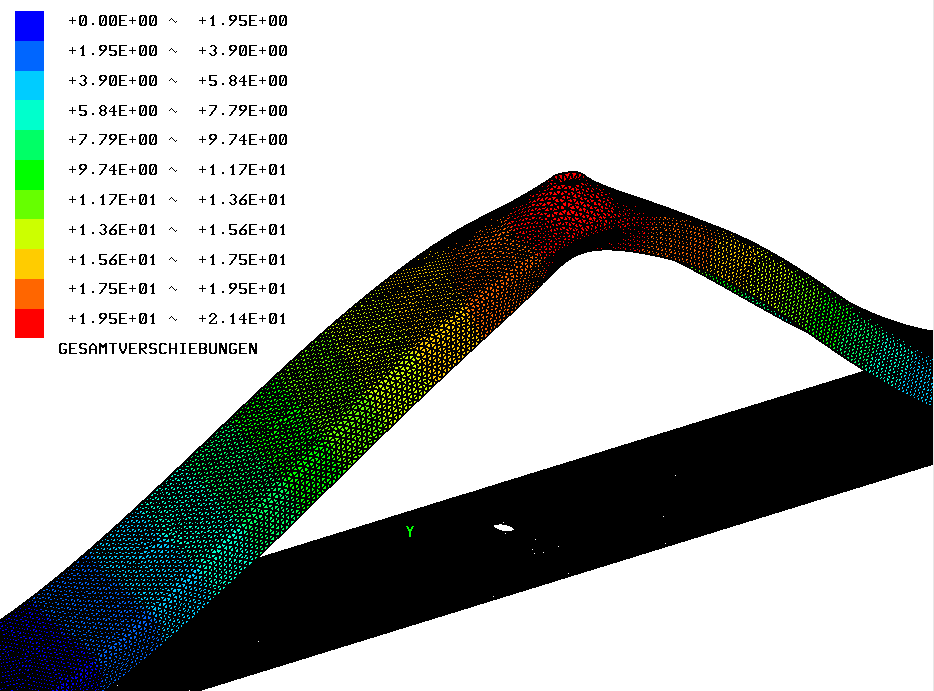Click the +0.00E+00 minimum value text

pos(113,21)
